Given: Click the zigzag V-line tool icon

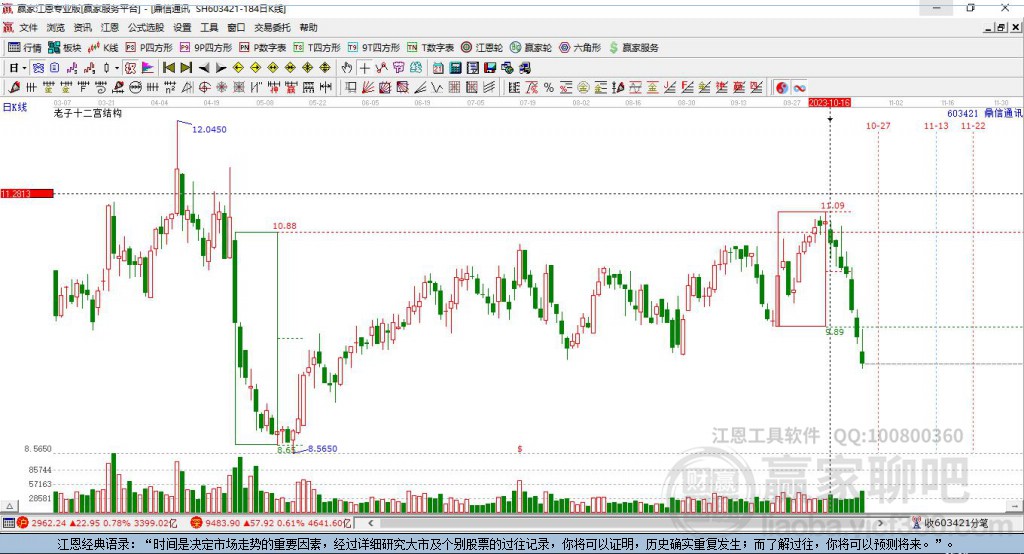Looking at the screenshot, I should (x=437, y=88).
